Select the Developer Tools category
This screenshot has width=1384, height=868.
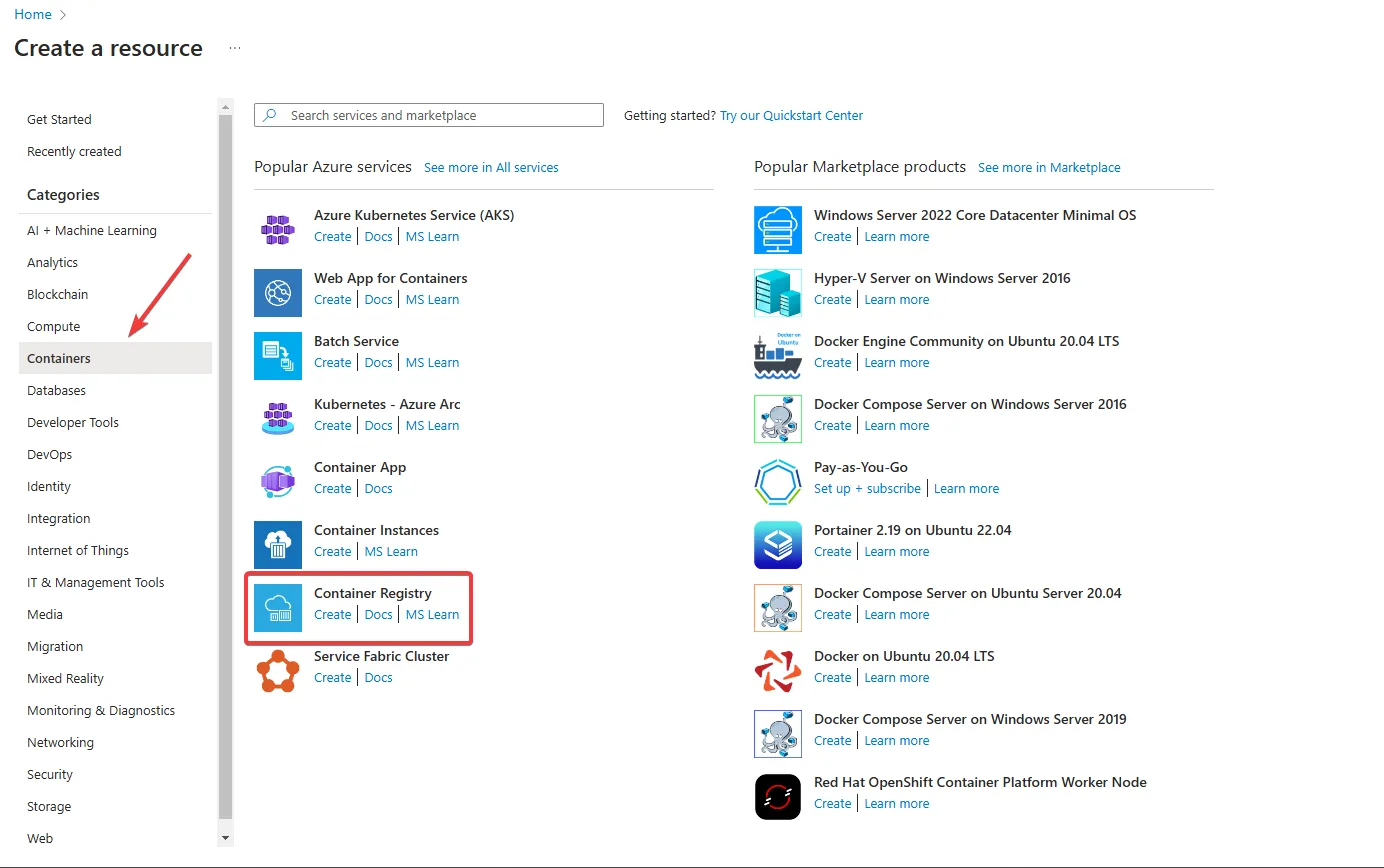pyautogui.click(x=115, y=422)
